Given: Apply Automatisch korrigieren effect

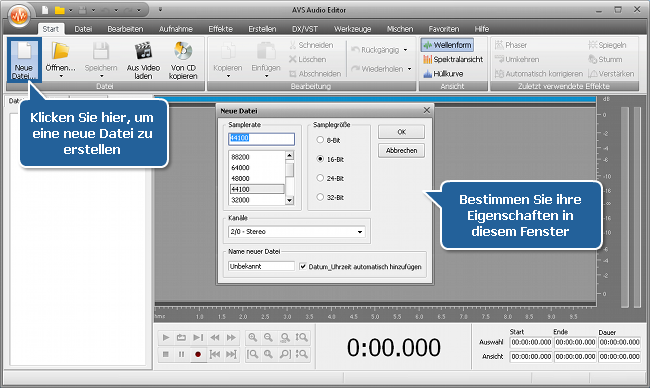Looking at the screenshot, I should tap(538, 74).
